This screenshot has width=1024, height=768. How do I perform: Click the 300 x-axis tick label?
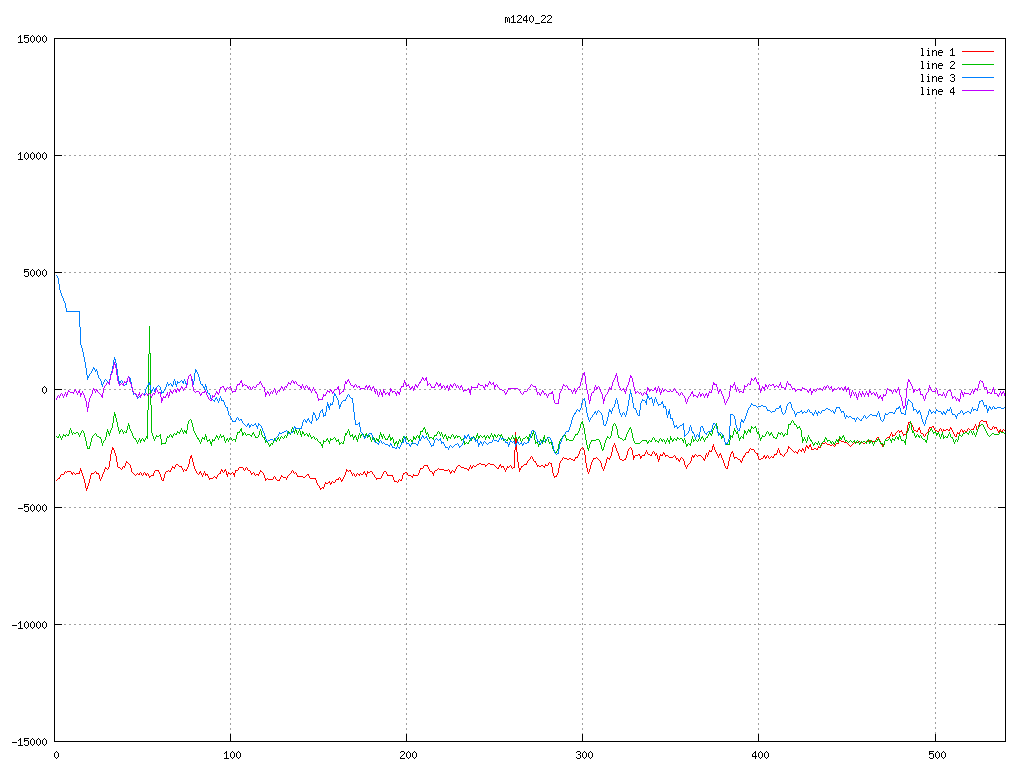point(583,756)
